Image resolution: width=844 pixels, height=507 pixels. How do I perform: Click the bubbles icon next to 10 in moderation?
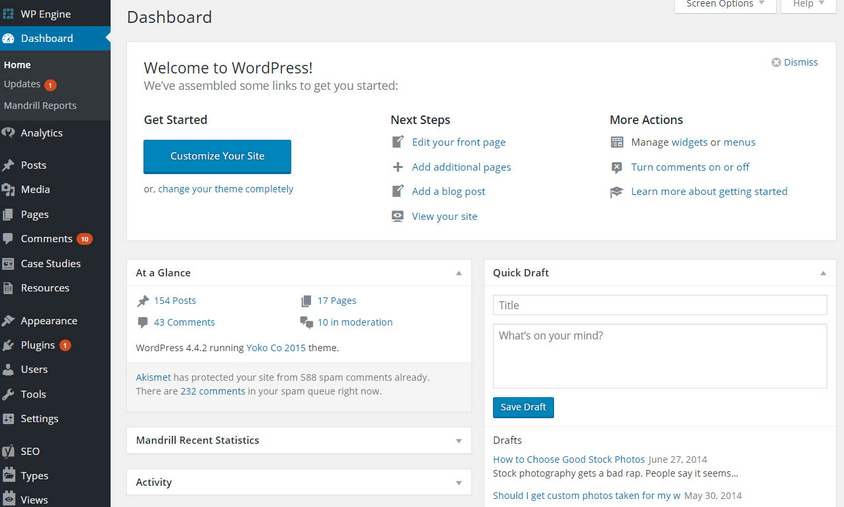(306, 322)
